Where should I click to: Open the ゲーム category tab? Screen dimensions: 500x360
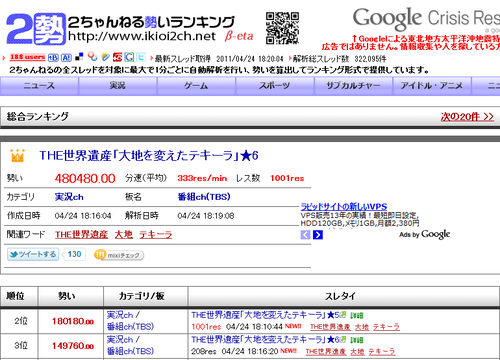tap(196, 86)
